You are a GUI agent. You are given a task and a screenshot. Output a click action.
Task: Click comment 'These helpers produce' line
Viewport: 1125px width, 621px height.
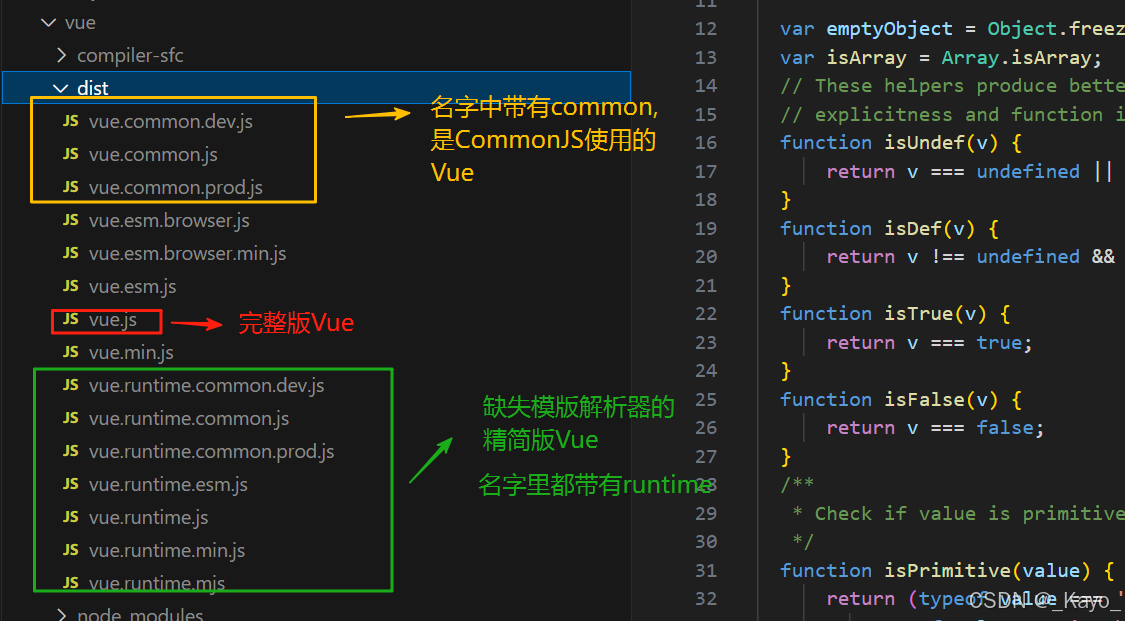[x=952, y=86]
